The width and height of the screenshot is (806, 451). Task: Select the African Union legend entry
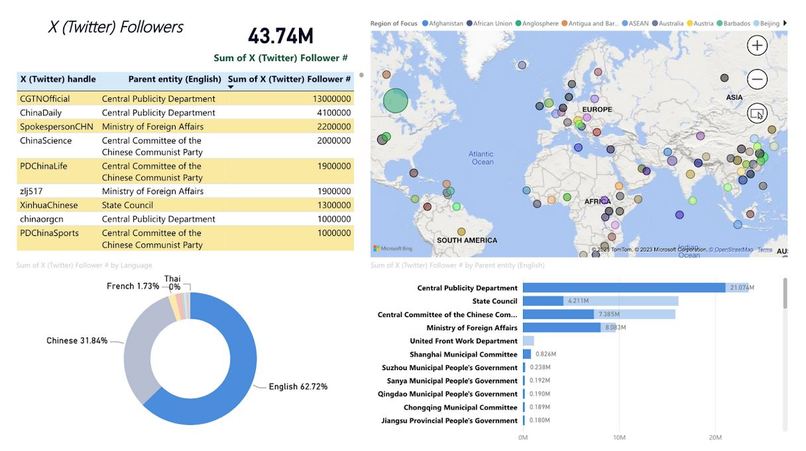click(489, 23)
